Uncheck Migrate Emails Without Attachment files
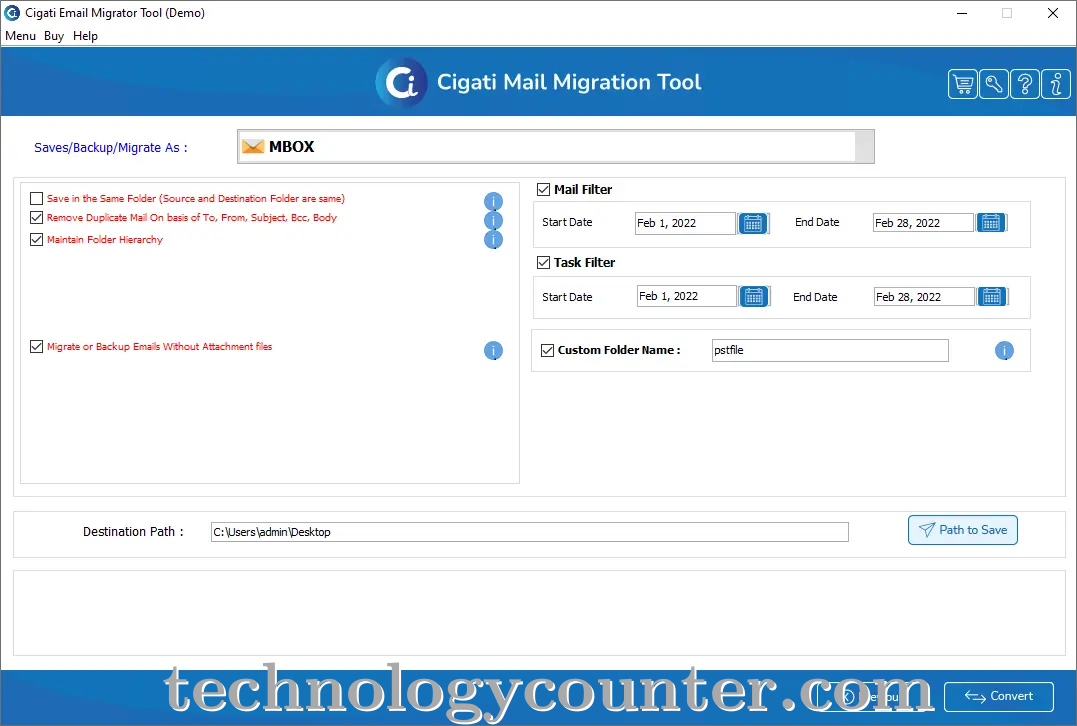Viewport: 1077px width, 726px height. click(x=36, y=347)
